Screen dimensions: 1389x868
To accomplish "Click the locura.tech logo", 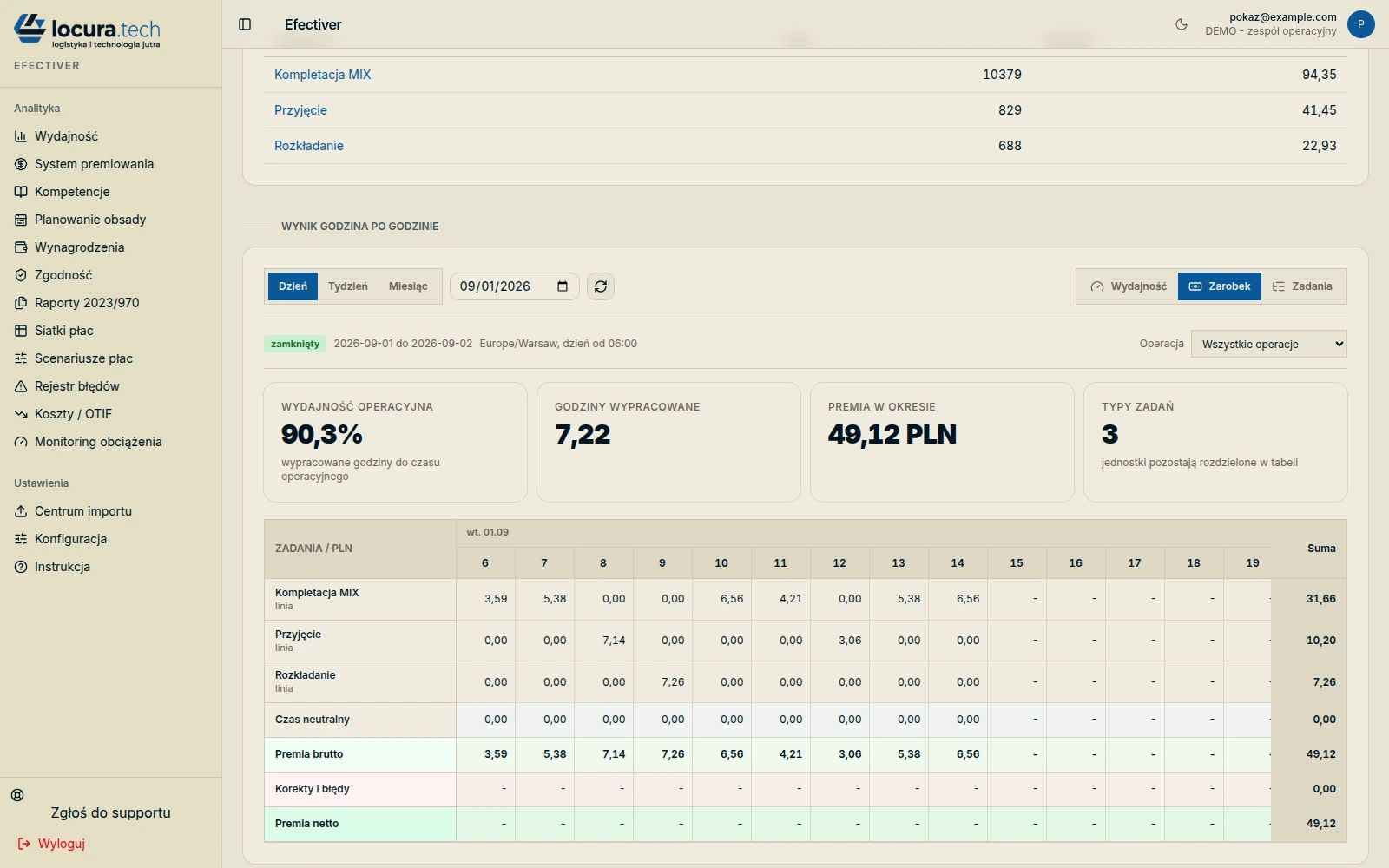I will tap(87, 31).
